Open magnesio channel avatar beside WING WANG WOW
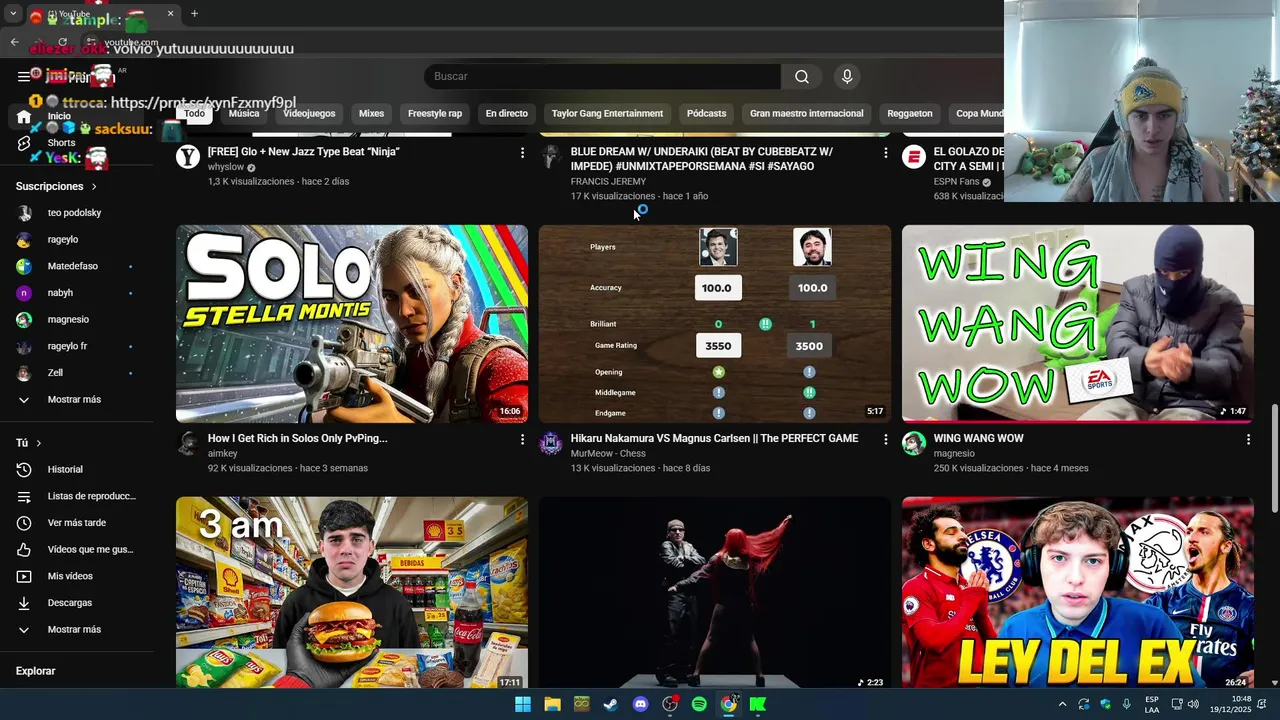 [x=914, y=444]
